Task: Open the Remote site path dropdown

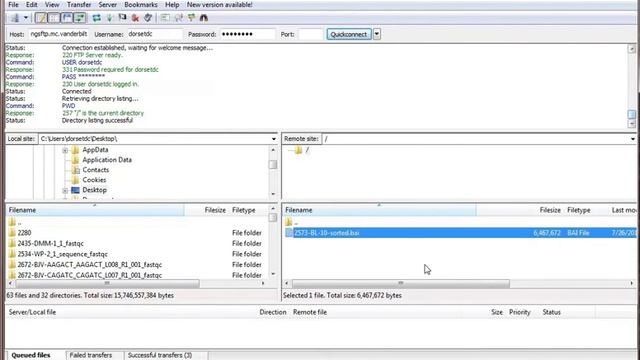Action: (x=632, y=139)
